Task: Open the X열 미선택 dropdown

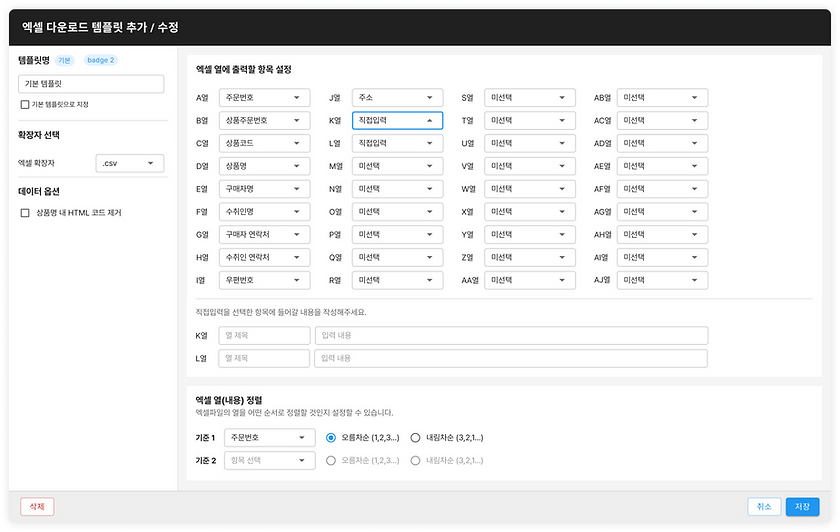Action: 530,212
